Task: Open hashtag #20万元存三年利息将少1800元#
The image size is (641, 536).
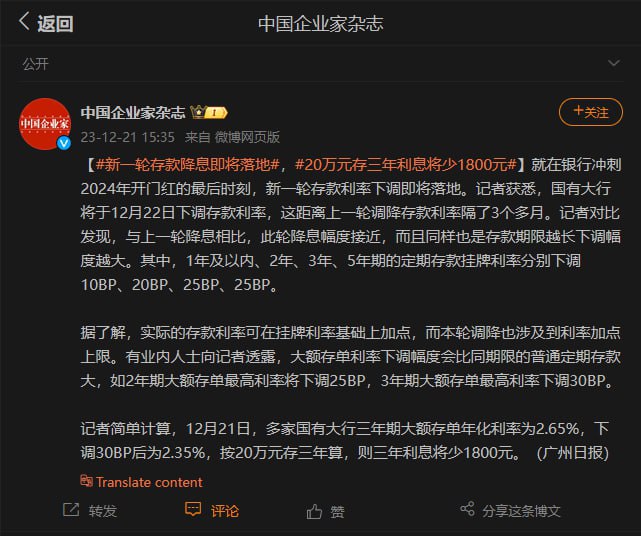Action: pos(406,165)
